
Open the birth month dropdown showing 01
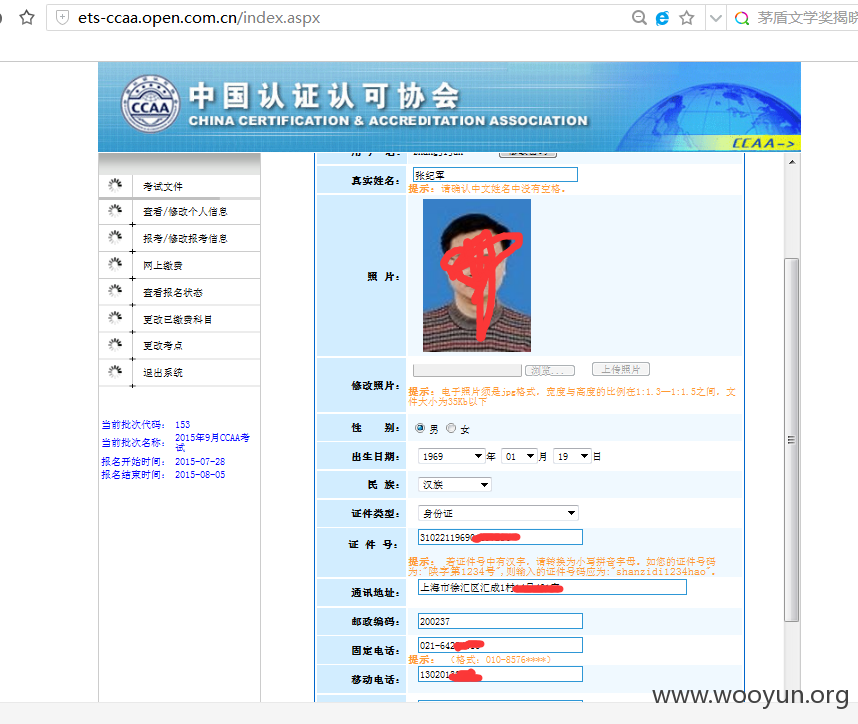pyautogui.click(x=519, y=456)
